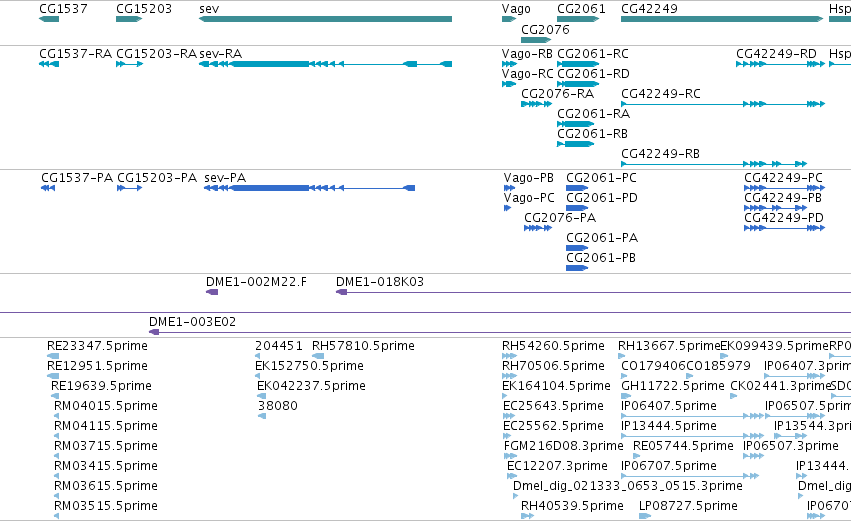This screenshot has height=521, width=851.
Task: Select EST RH13667.5prime
Action: [621, 357]
